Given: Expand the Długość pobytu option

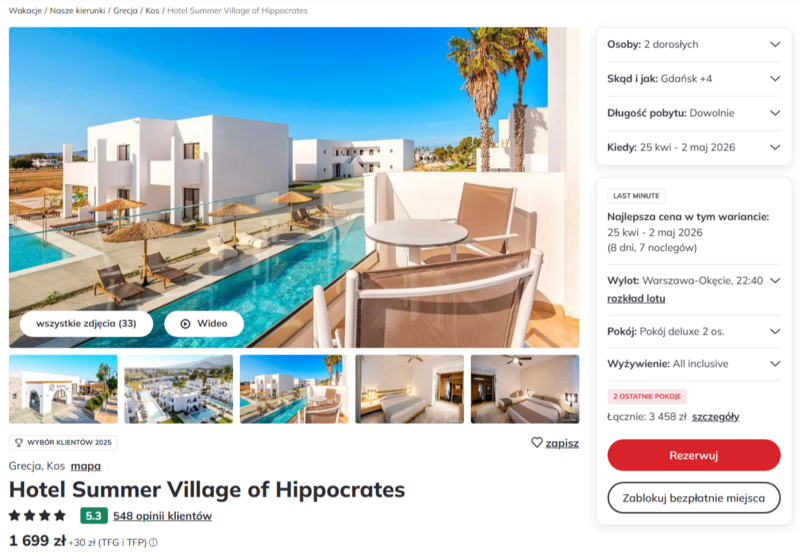Looking at the screenshot, I should click(693, 113).
